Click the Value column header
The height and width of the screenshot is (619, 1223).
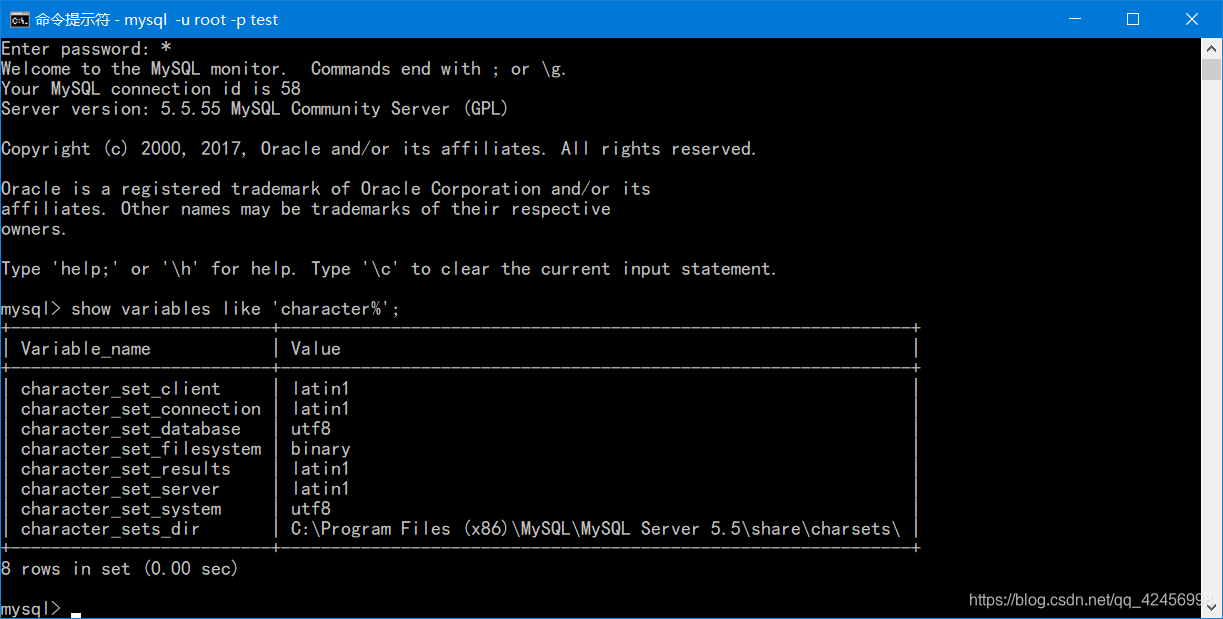(x=316, y=349)
